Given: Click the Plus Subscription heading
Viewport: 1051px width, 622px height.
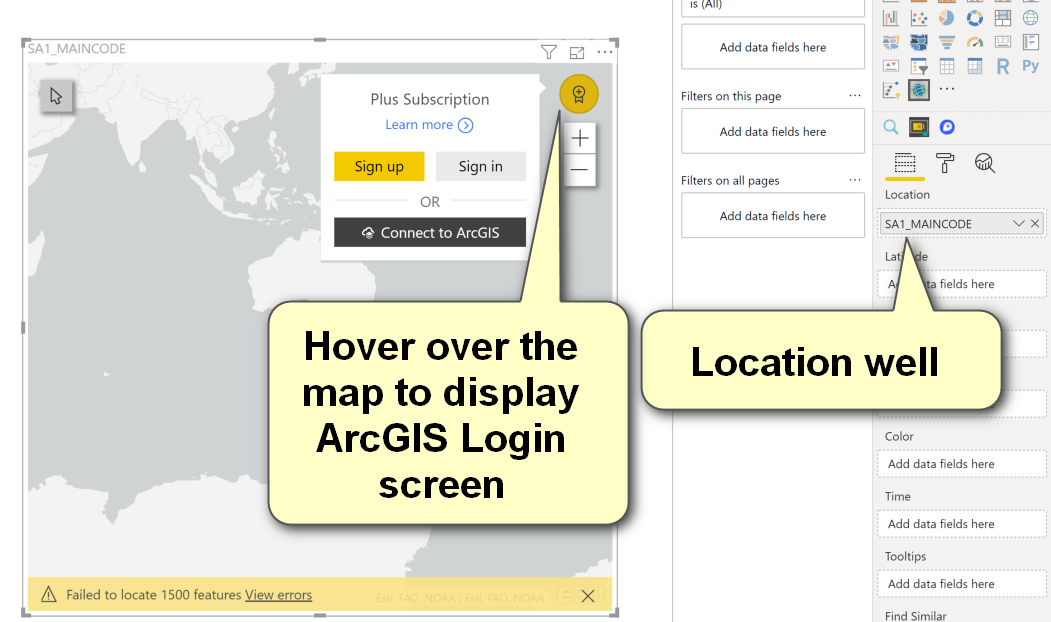Looking at the screenshot, I should 430,99.
